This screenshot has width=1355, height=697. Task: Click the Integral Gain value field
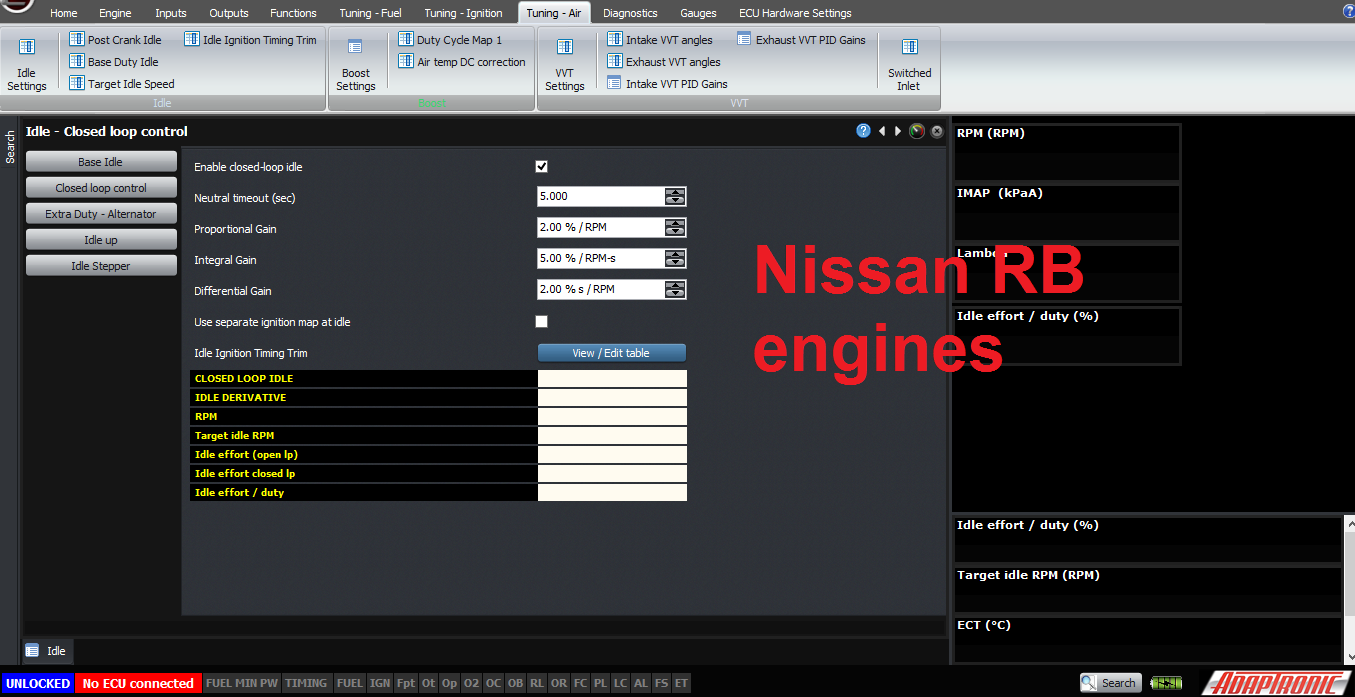[601, 259]
